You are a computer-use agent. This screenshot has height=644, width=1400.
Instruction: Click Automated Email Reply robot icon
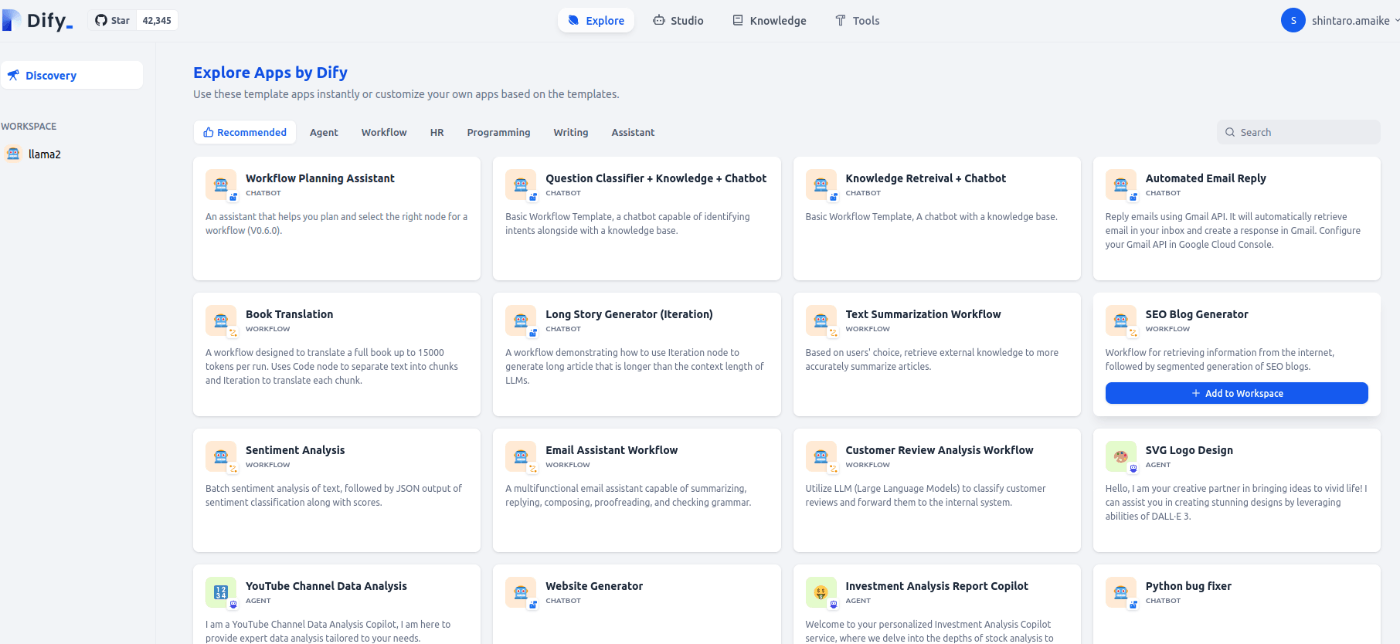(x=1121, y=185)
